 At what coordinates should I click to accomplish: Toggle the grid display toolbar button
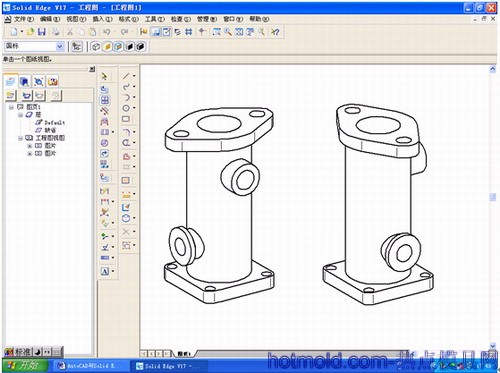pos(189,32)
